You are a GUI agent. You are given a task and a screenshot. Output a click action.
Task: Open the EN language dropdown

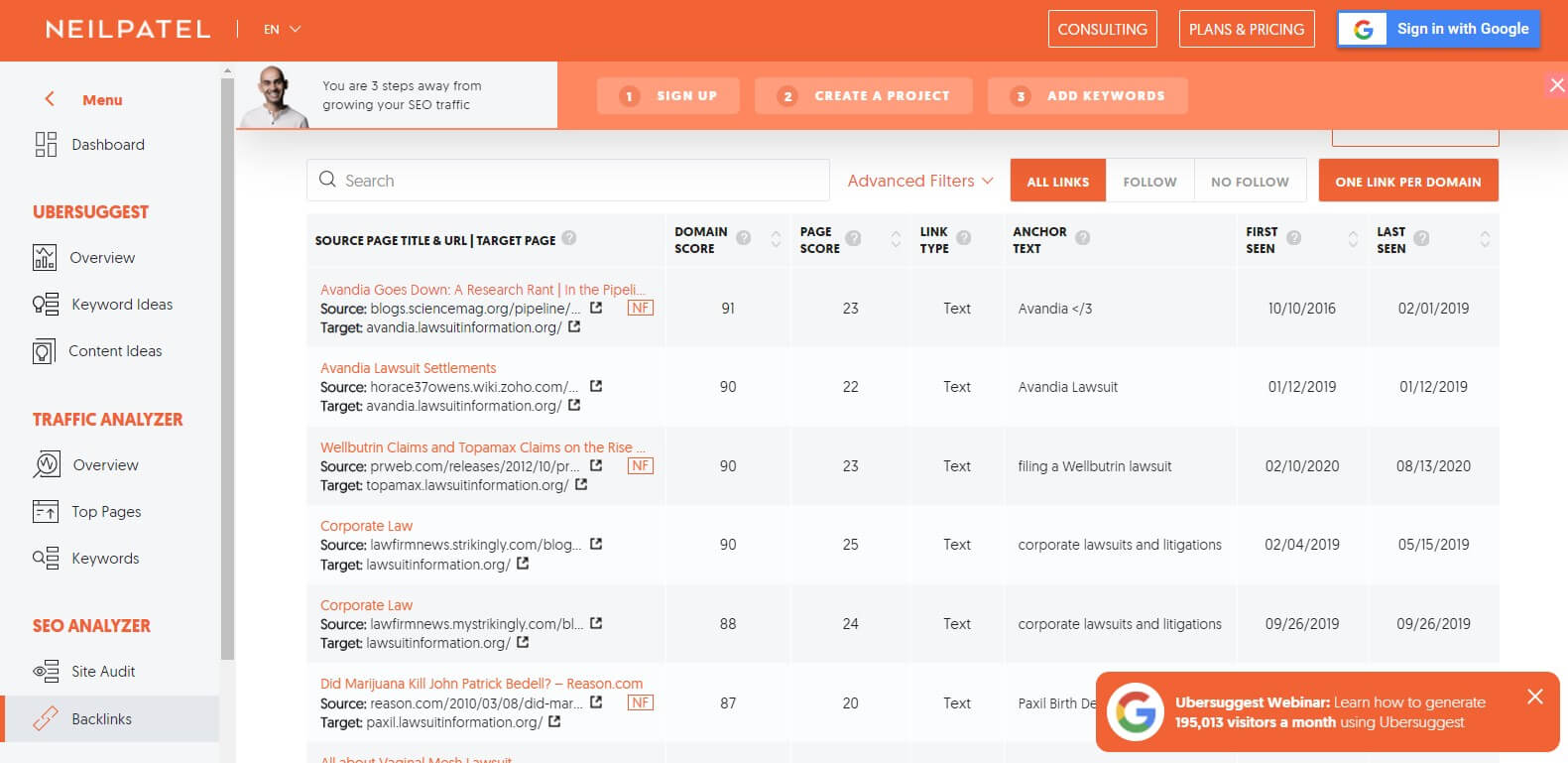point(282,30)
